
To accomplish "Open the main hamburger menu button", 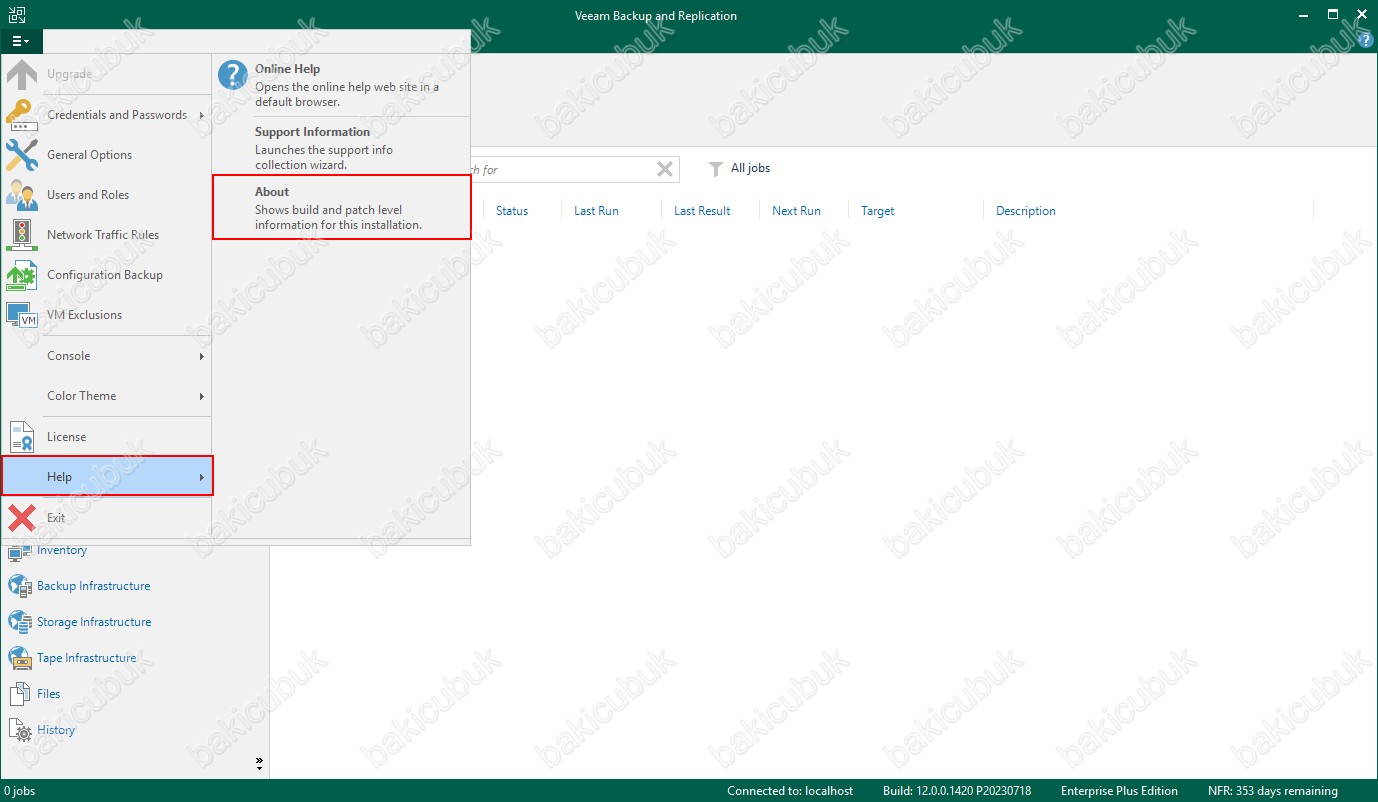I will [x=21, y=41].
